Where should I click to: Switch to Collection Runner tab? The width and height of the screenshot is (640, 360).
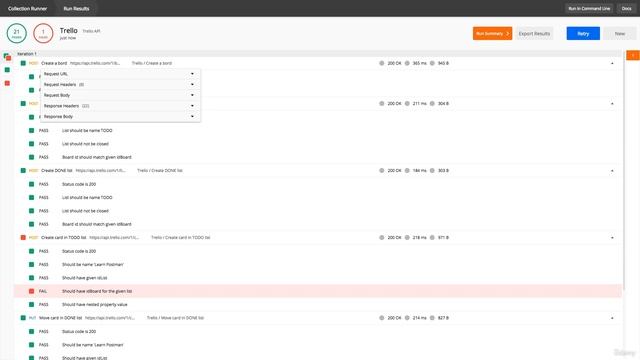click(27, 9)
